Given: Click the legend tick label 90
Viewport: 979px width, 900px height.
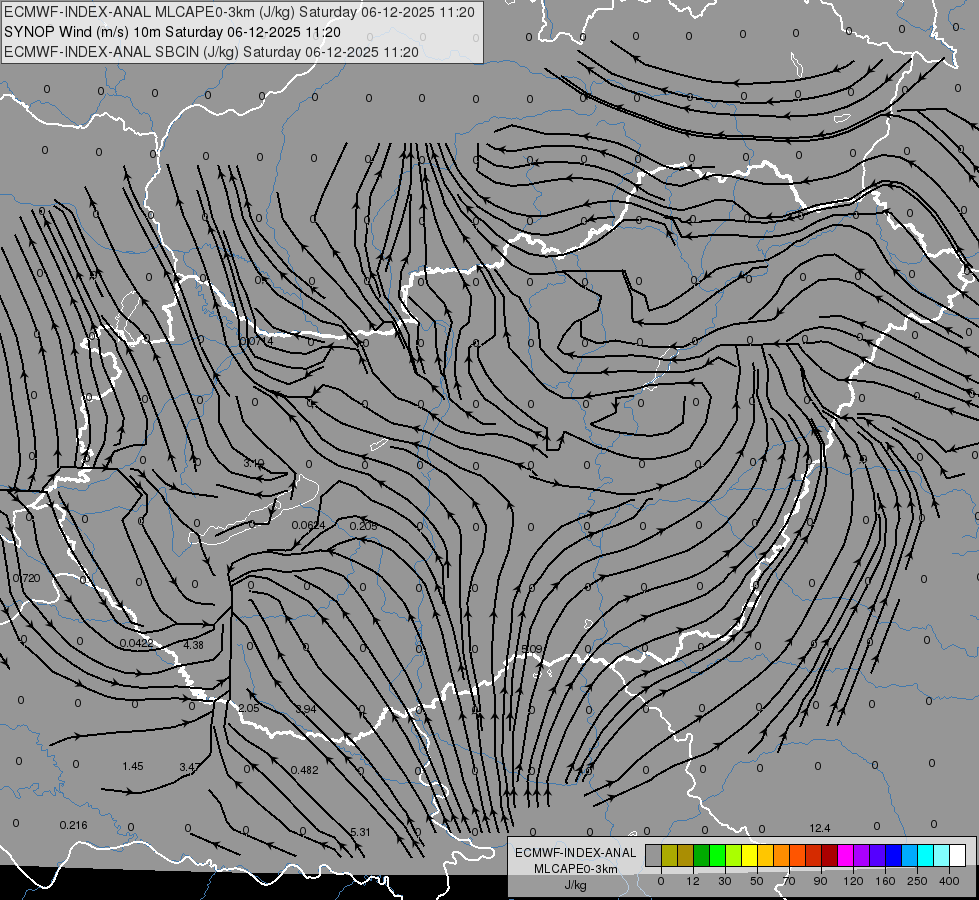Looking at the screenshot, I should 820,881.
